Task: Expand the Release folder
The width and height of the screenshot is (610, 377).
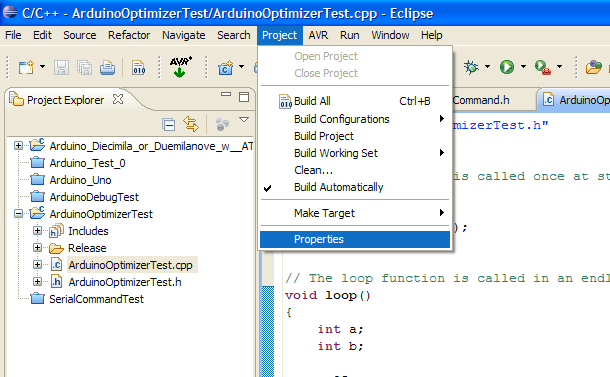Action: [x=37, y=248]
